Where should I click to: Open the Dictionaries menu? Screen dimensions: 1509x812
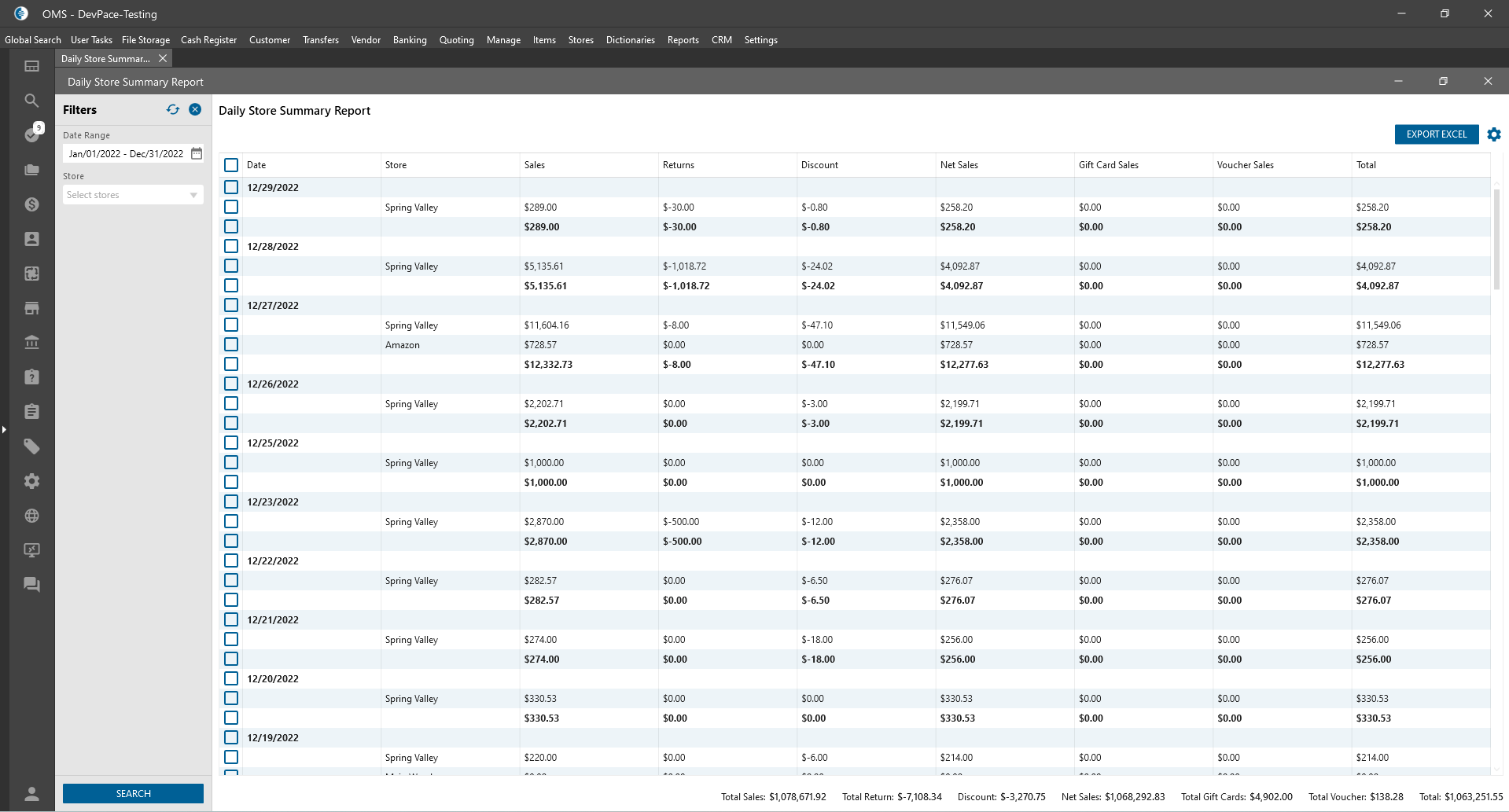pos(630,40)
